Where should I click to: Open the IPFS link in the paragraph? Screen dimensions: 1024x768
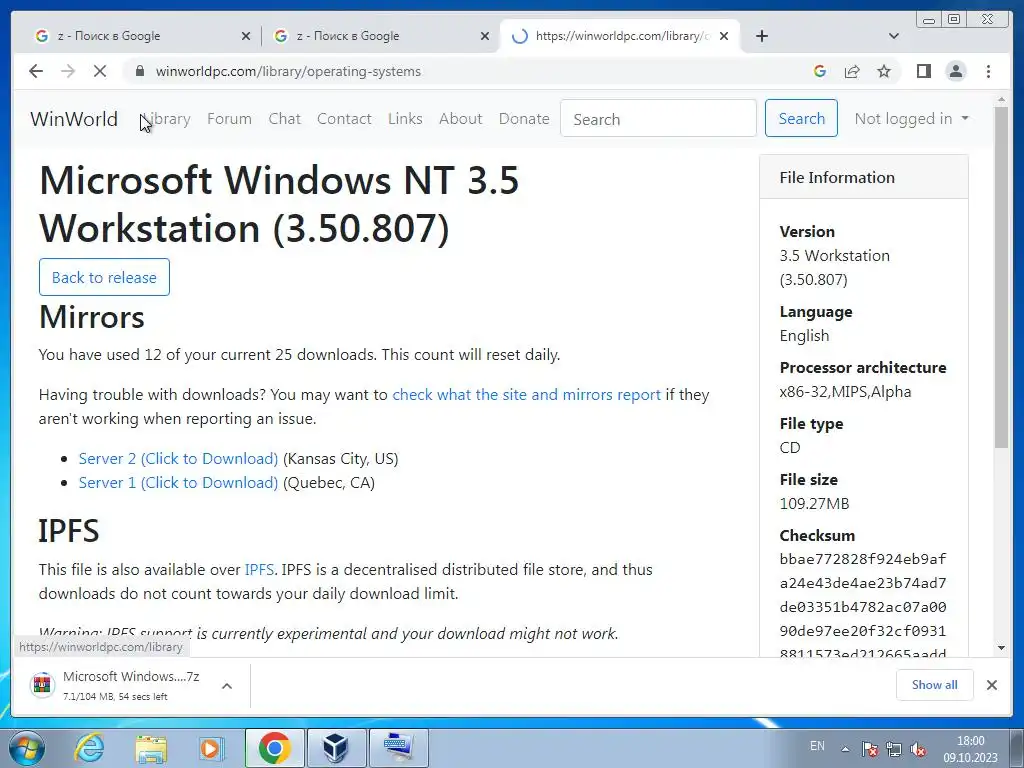coord(259,569)
